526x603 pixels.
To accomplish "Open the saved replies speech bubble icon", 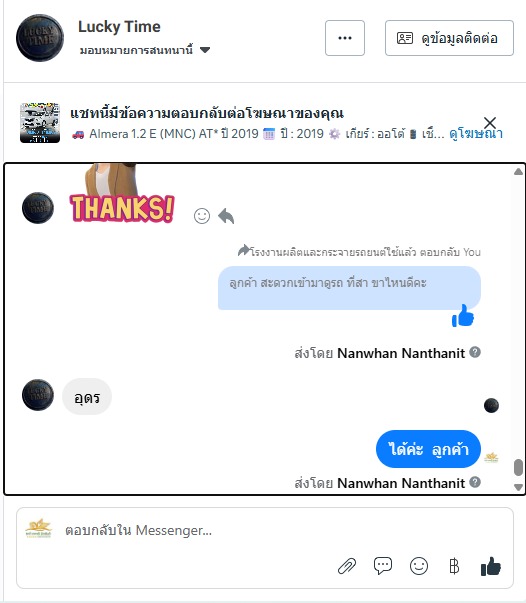I will 383,566.
